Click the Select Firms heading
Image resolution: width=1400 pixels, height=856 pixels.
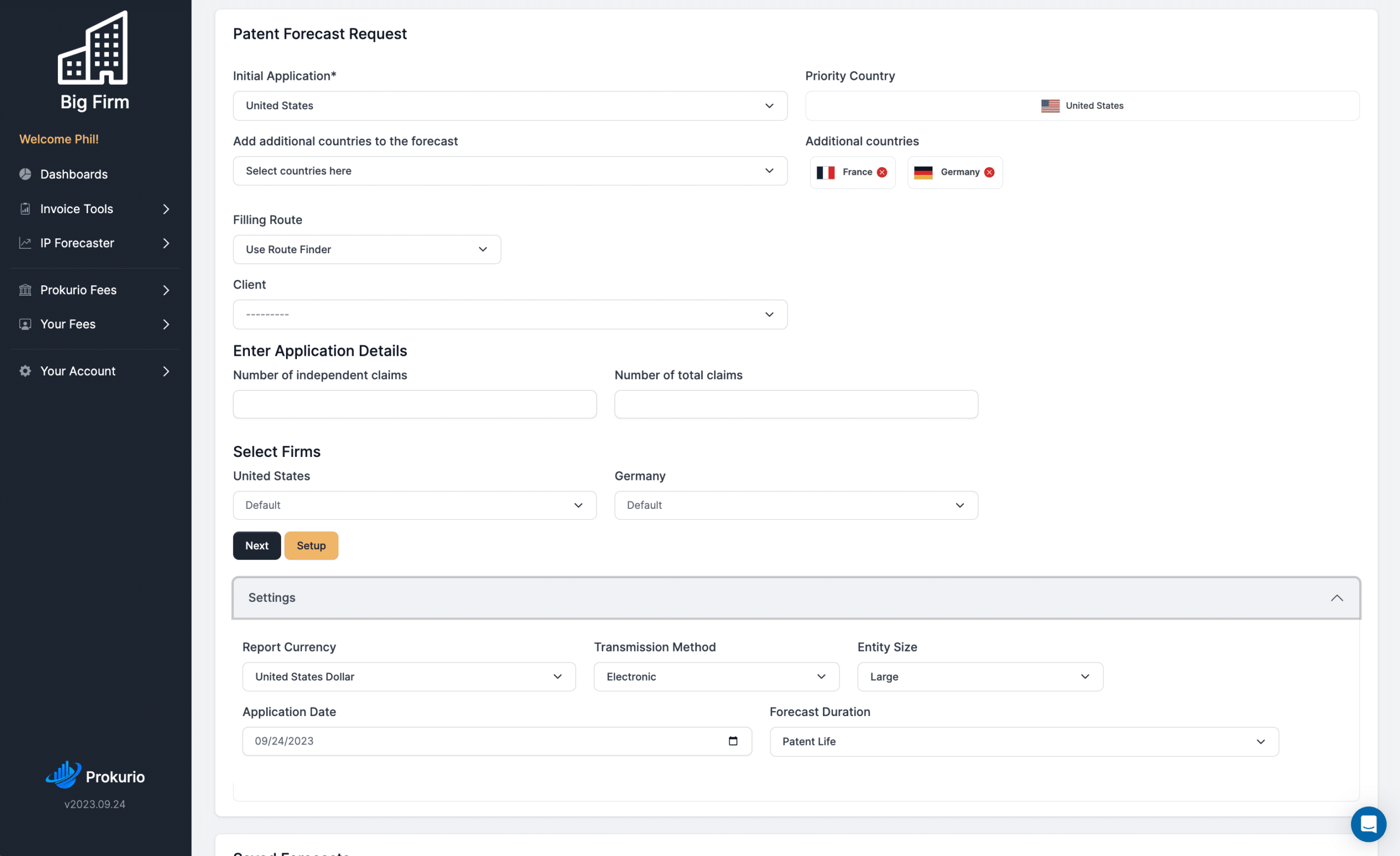pyautogui.click(x=277, y=452)
